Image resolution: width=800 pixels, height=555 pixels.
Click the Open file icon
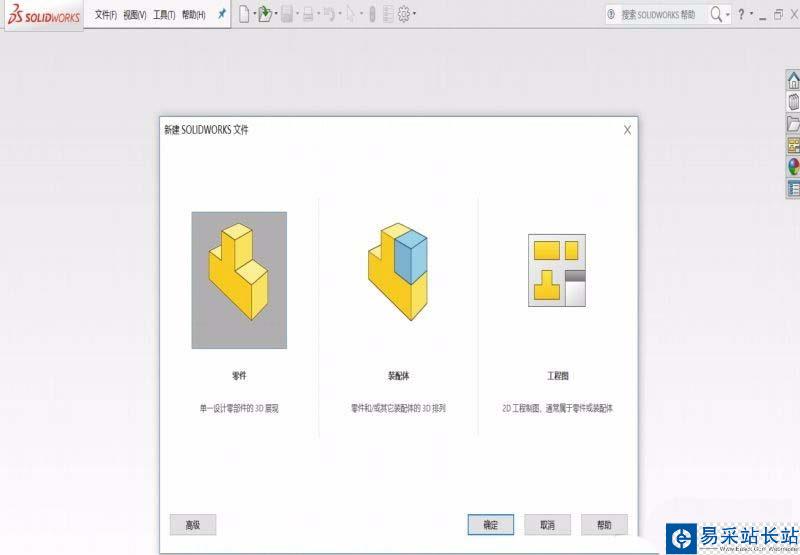click(265, 14)
